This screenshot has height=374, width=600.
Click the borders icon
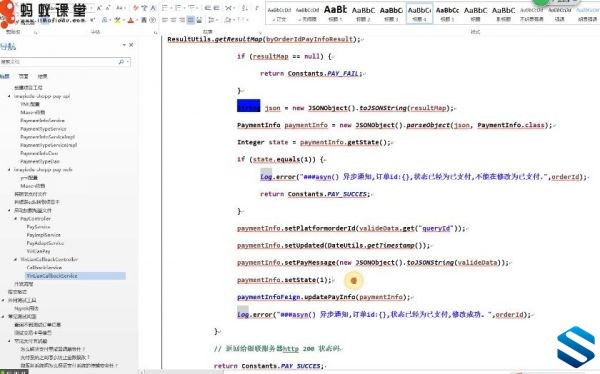pos(240,20)
